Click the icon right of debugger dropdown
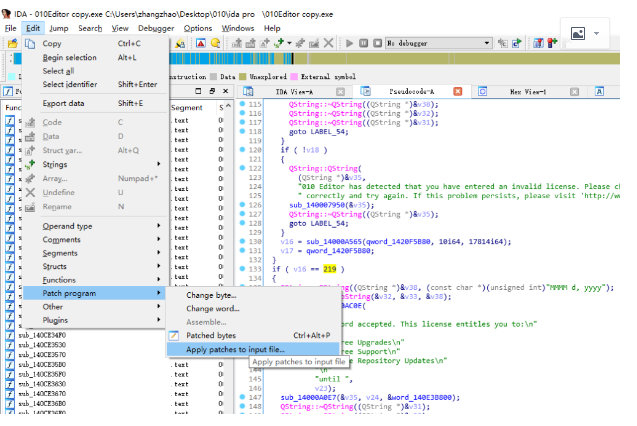The height and width of the screenshot is (426, 637). click(x=503, y=43)
